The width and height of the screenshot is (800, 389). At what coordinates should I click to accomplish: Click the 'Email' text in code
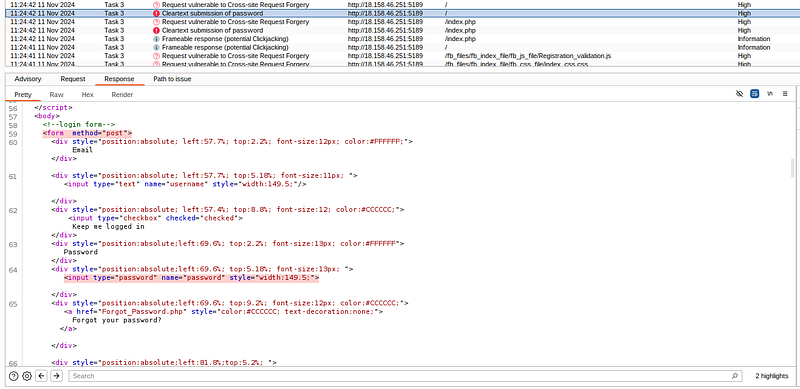(82, 150)
